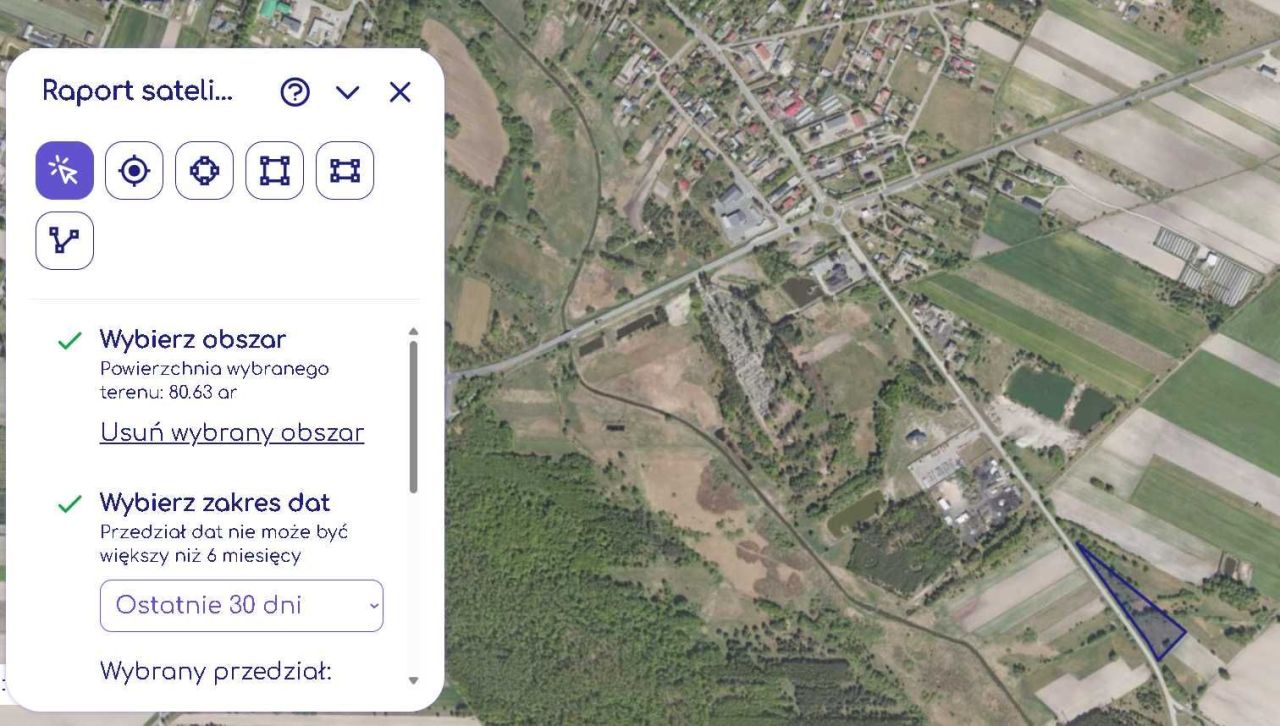The height and width of the screenshot is (726, 1280).
Task: Select the click-to-pick parcel tool
Action: [x=65, y=171]
